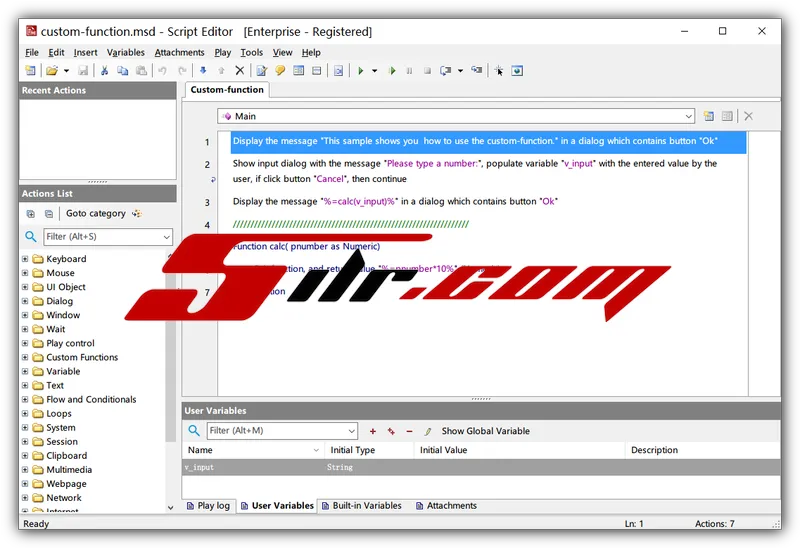Paste action using the clipboard toolbar icon
Screen dimensions: 800x548
tap(141, 70)
